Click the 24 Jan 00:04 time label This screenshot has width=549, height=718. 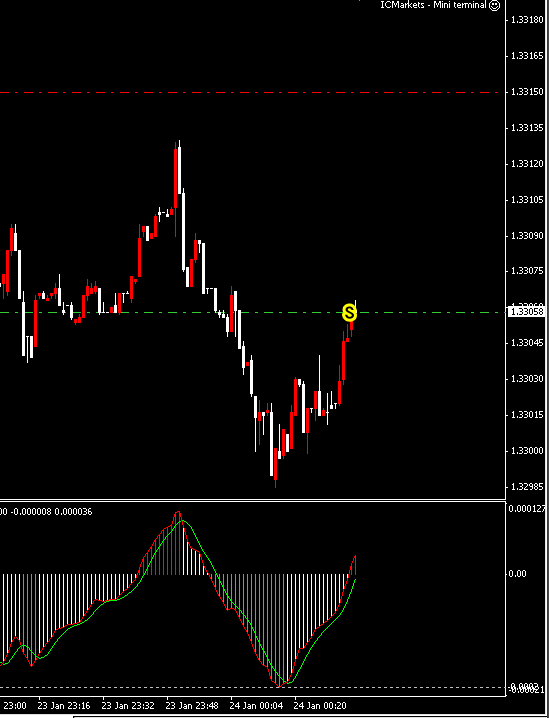256,706
